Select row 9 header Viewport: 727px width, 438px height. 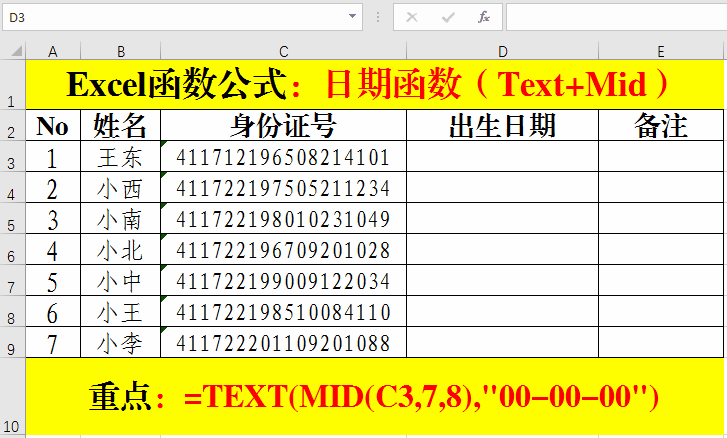point(13,343)
